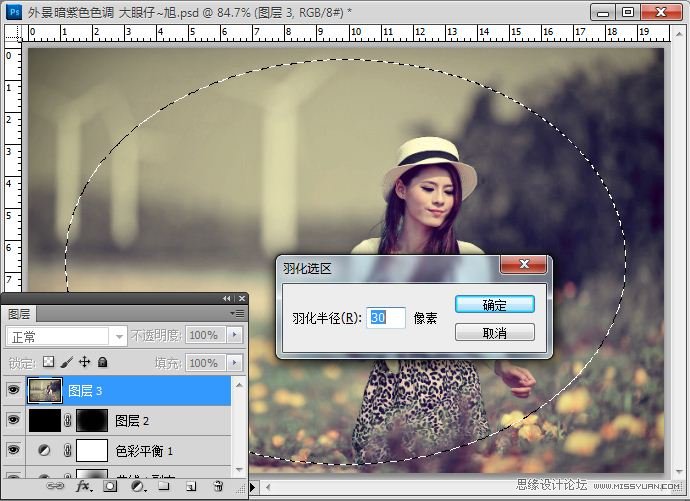Create a new group folder
Viewport: 690px width, 501px height.
(164, 486)
